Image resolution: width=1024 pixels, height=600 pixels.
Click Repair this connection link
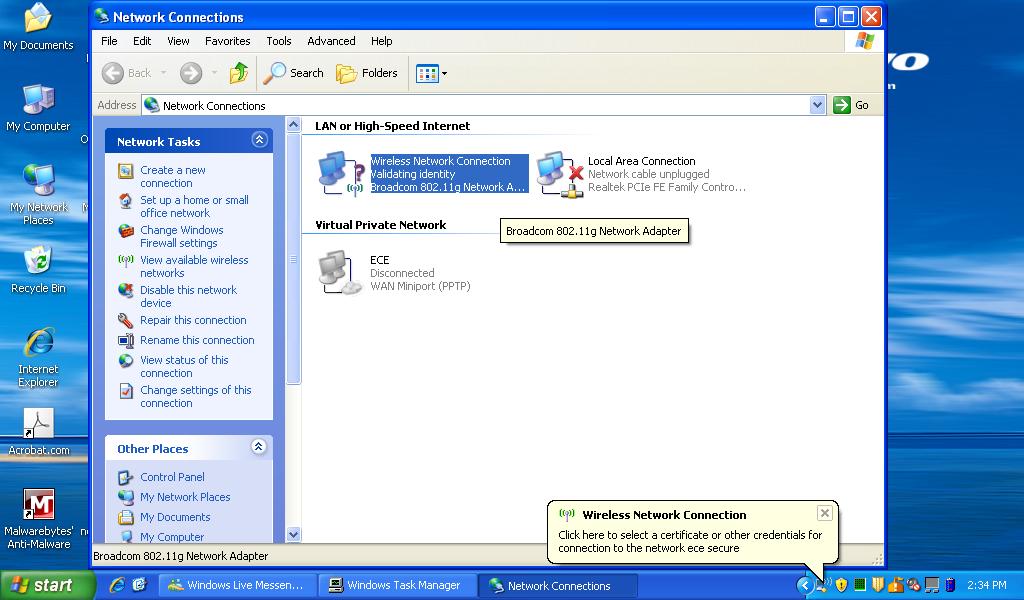[x=193, y=320]
